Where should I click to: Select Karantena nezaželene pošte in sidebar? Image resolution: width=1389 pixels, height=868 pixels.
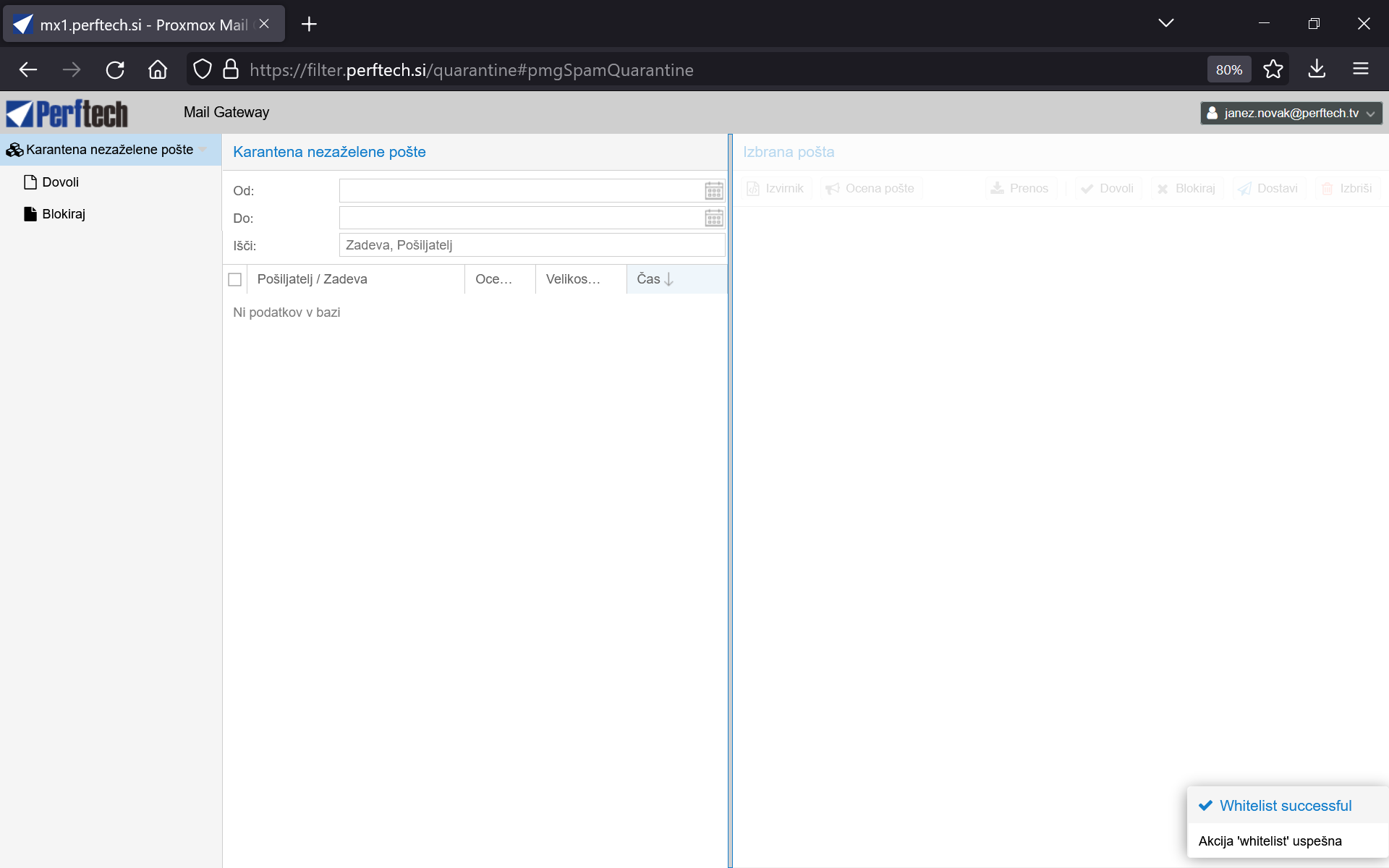[110, 150]
